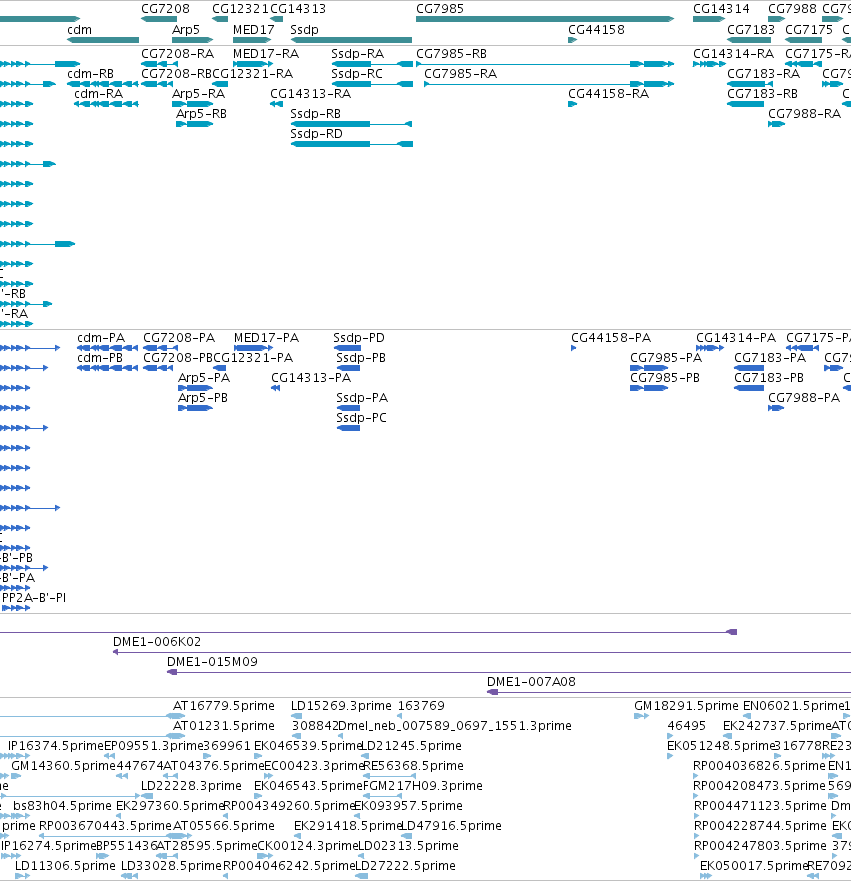The height and width of the screenshot is (881, 851).
Task: Select the CG44158 gene label
Action: click(x=596, y=30)
